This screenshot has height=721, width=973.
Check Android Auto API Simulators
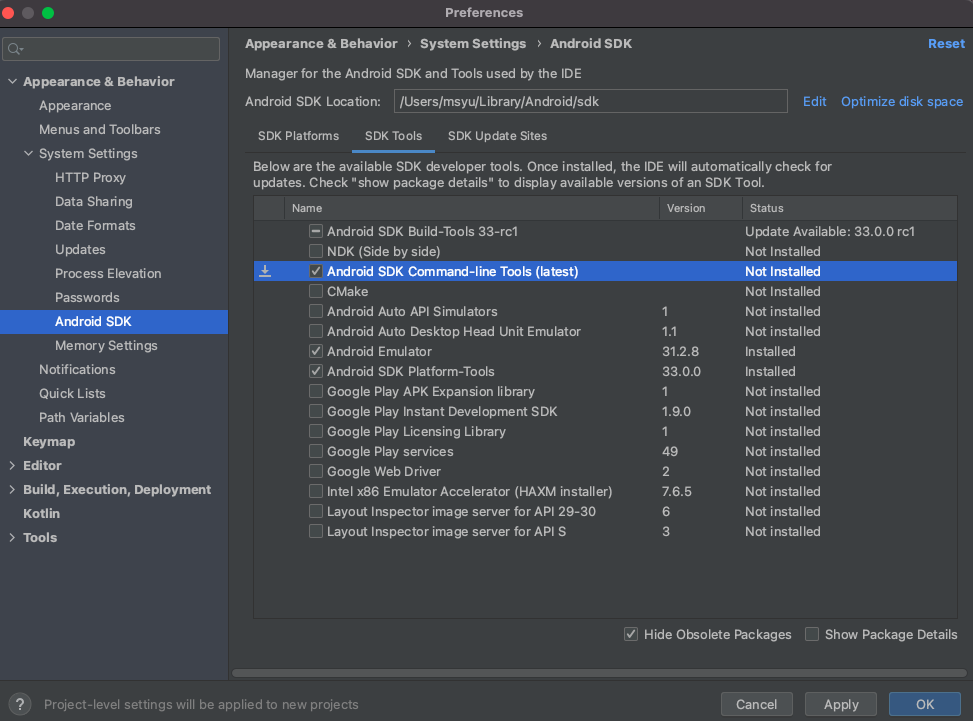(x=316, y=311)
